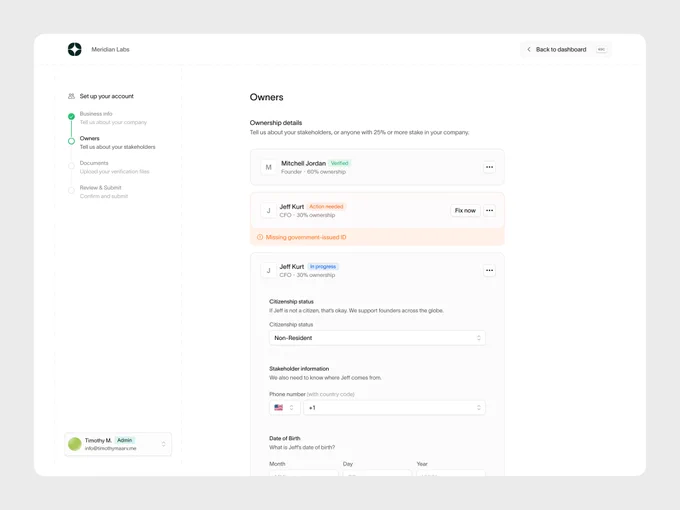680x510 pixels.
Task: Click the ESC shortcut badge
Action: pos(601,49)
